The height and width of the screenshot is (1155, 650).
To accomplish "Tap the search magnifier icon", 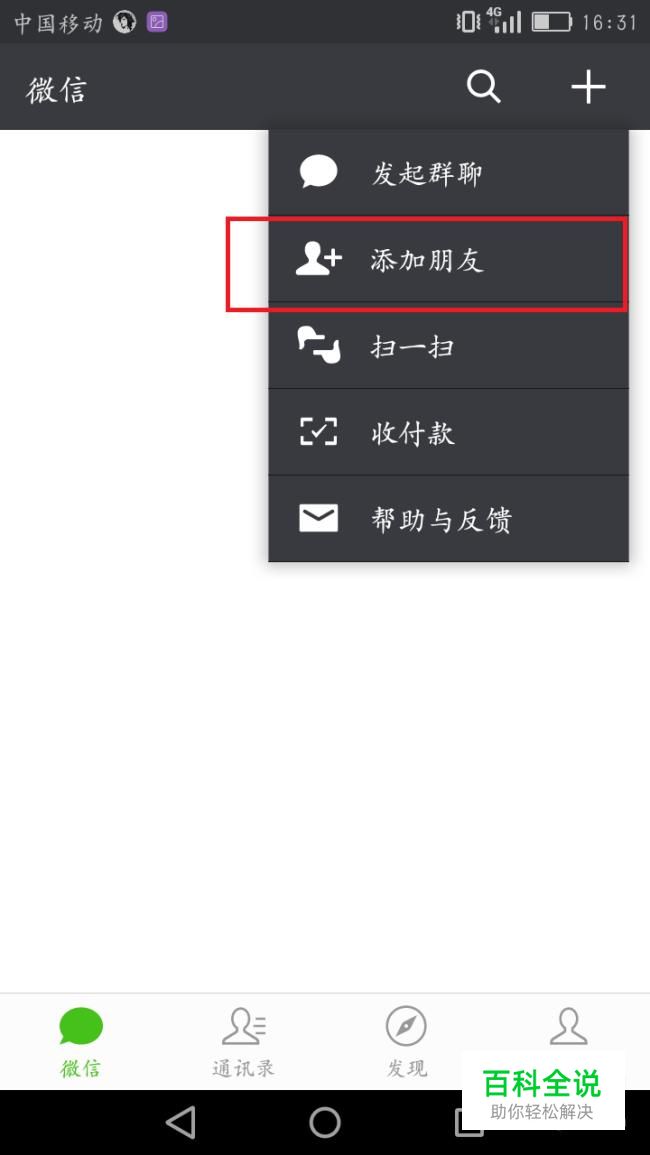I will pyautogui.click(x=483, y=87).
